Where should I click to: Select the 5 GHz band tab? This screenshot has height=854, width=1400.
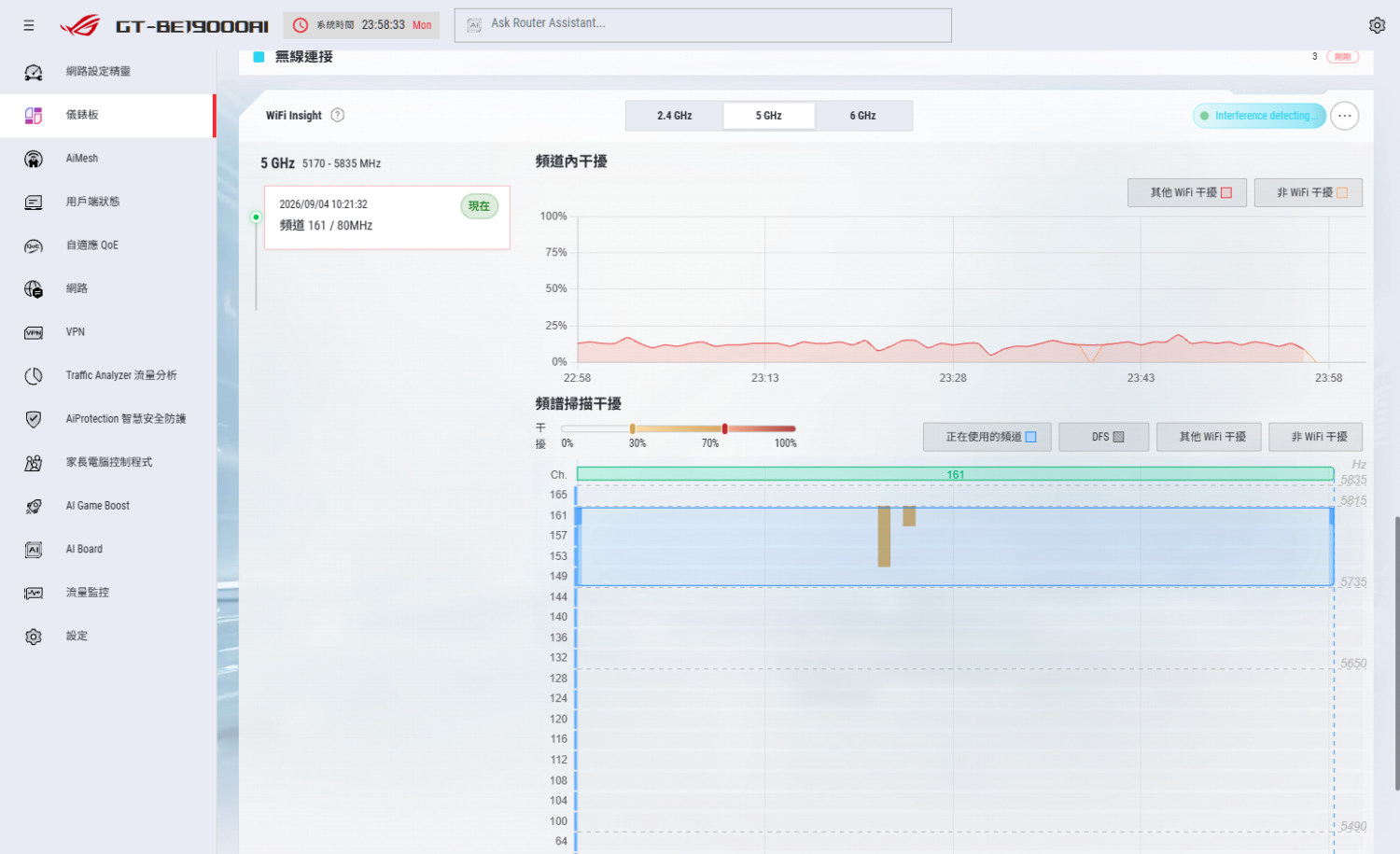click(x=769, y=116)
